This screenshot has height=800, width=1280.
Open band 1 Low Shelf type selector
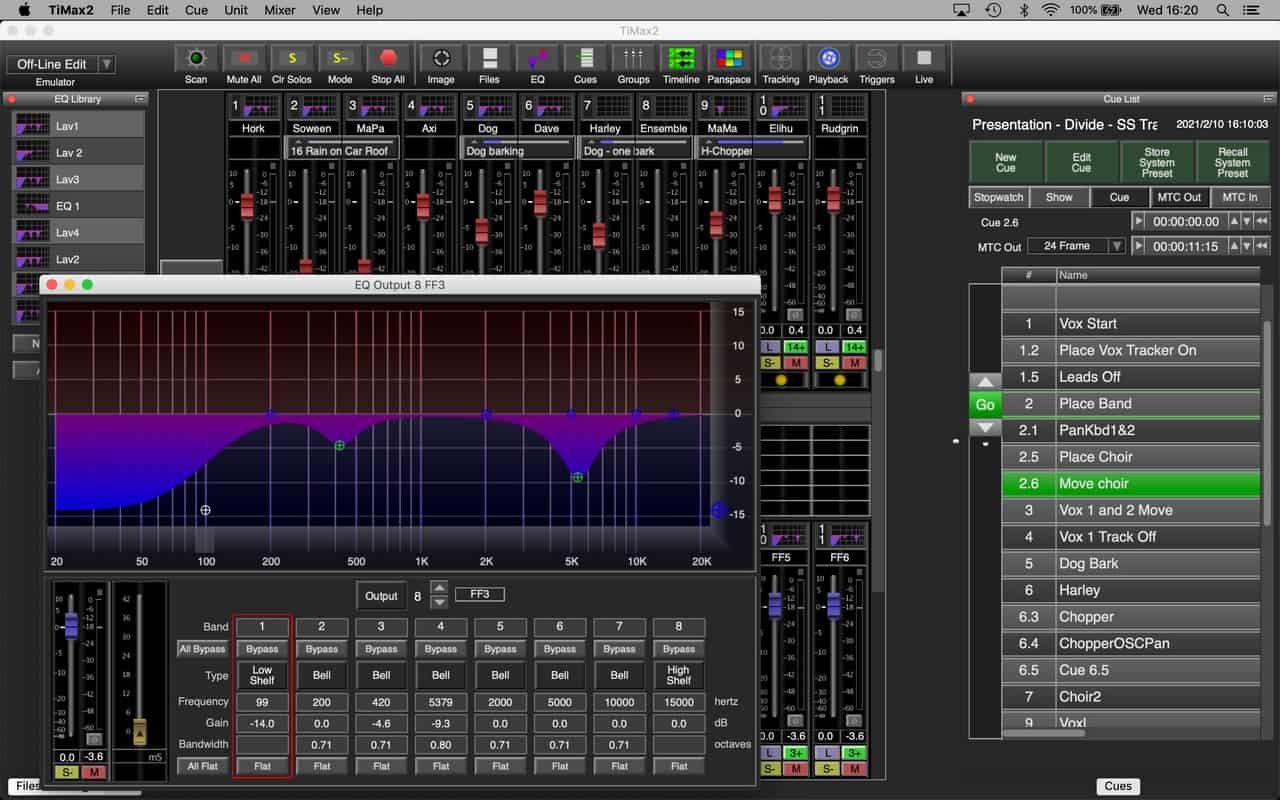click(262, 675)
